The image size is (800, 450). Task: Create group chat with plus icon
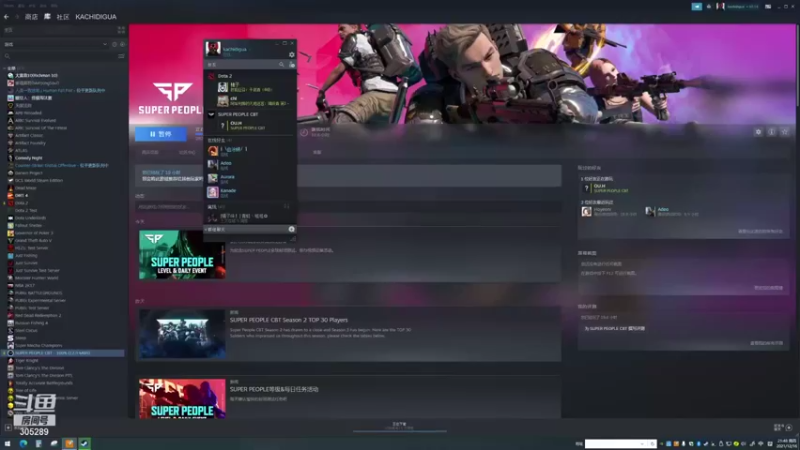(x=291, y=229)
